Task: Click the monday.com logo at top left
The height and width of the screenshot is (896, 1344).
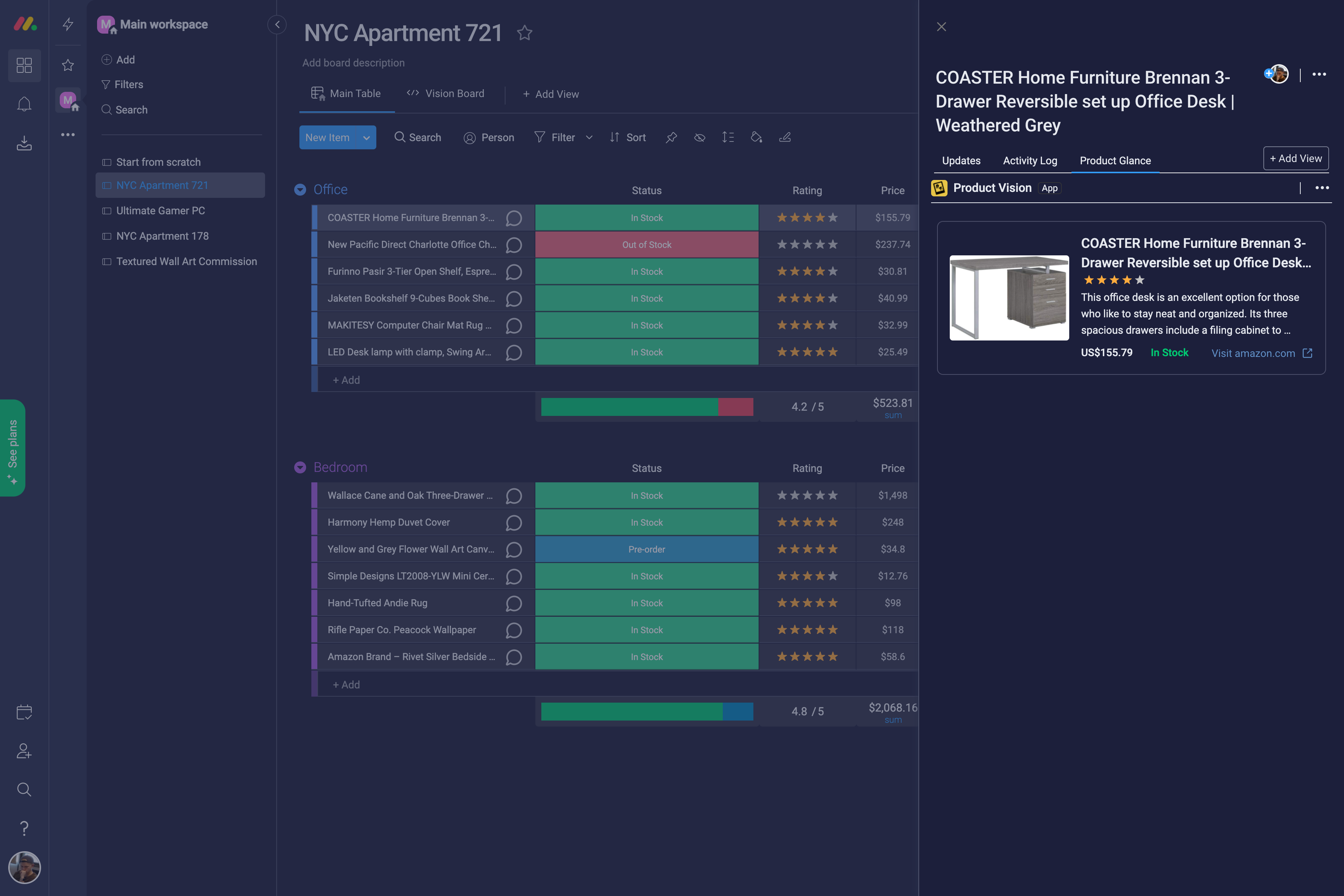Action: pyautogui.click(x=24, y=24)
